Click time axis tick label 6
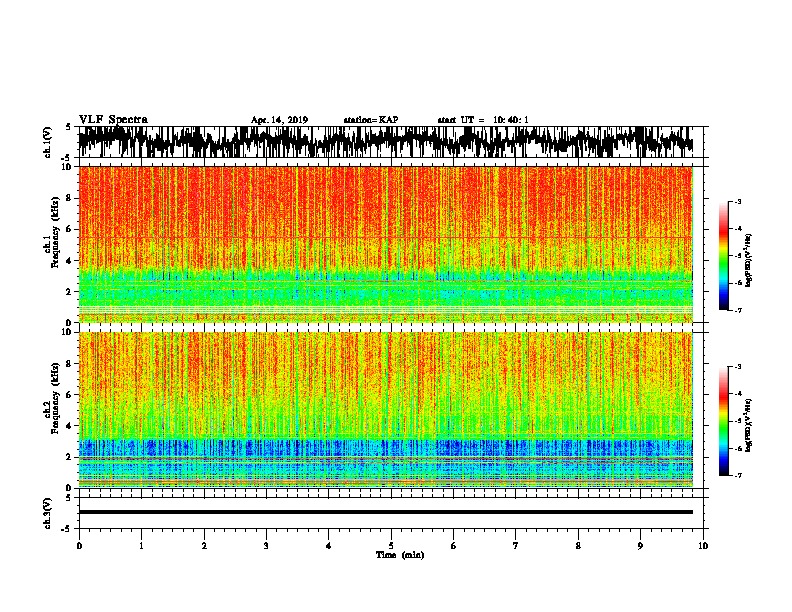This screenshot has height=612, width=792. point(454,546)
